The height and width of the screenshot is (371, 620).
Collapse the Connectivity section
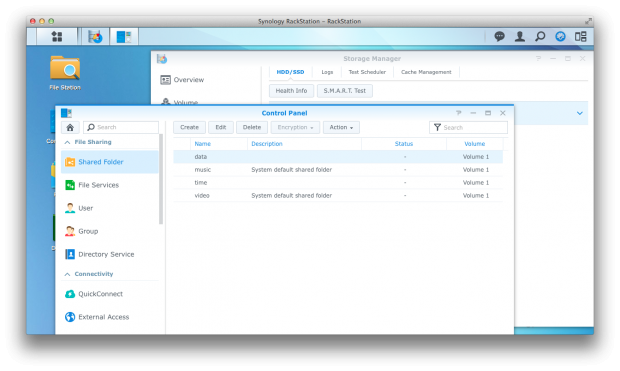pos(68,274)
